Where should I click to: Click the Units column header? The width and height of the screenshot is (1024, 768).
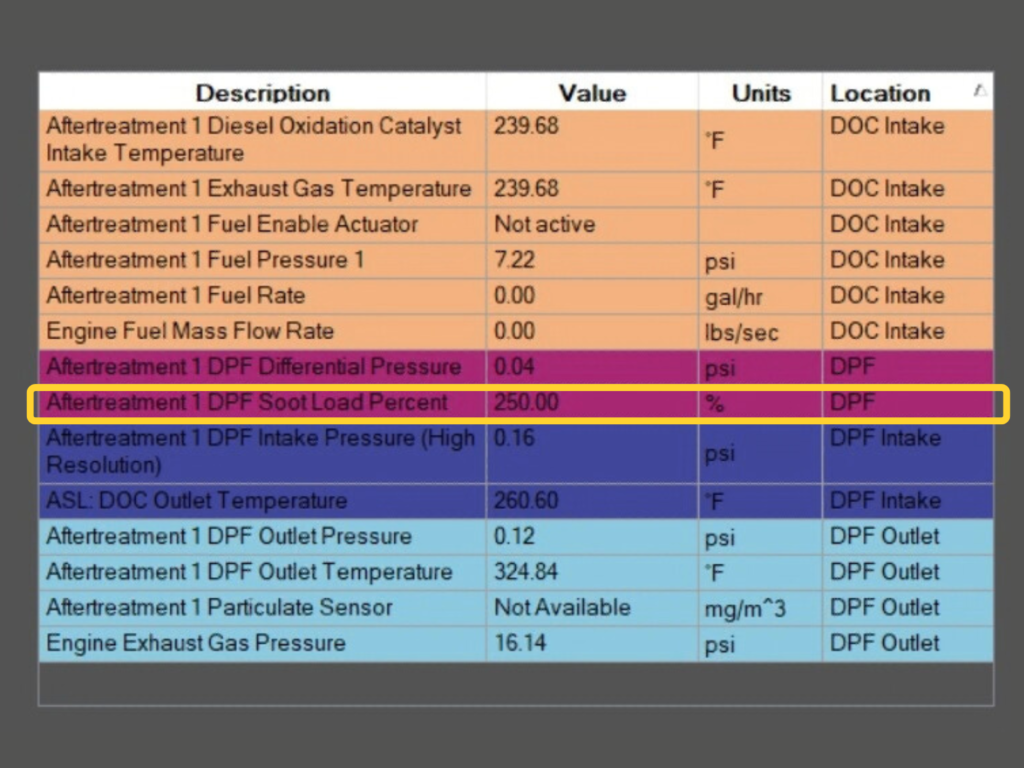point(760,93)
